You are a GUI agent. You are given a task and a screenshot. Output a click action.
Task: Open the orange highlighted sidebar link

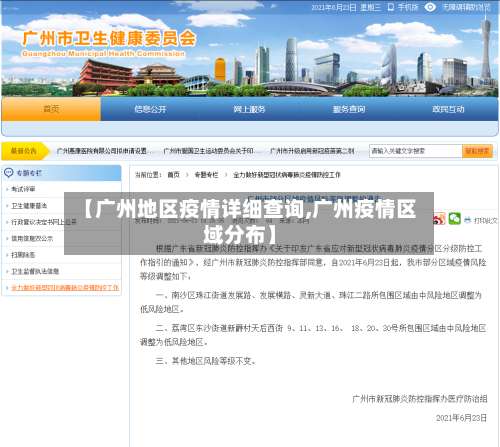(65, 287)
